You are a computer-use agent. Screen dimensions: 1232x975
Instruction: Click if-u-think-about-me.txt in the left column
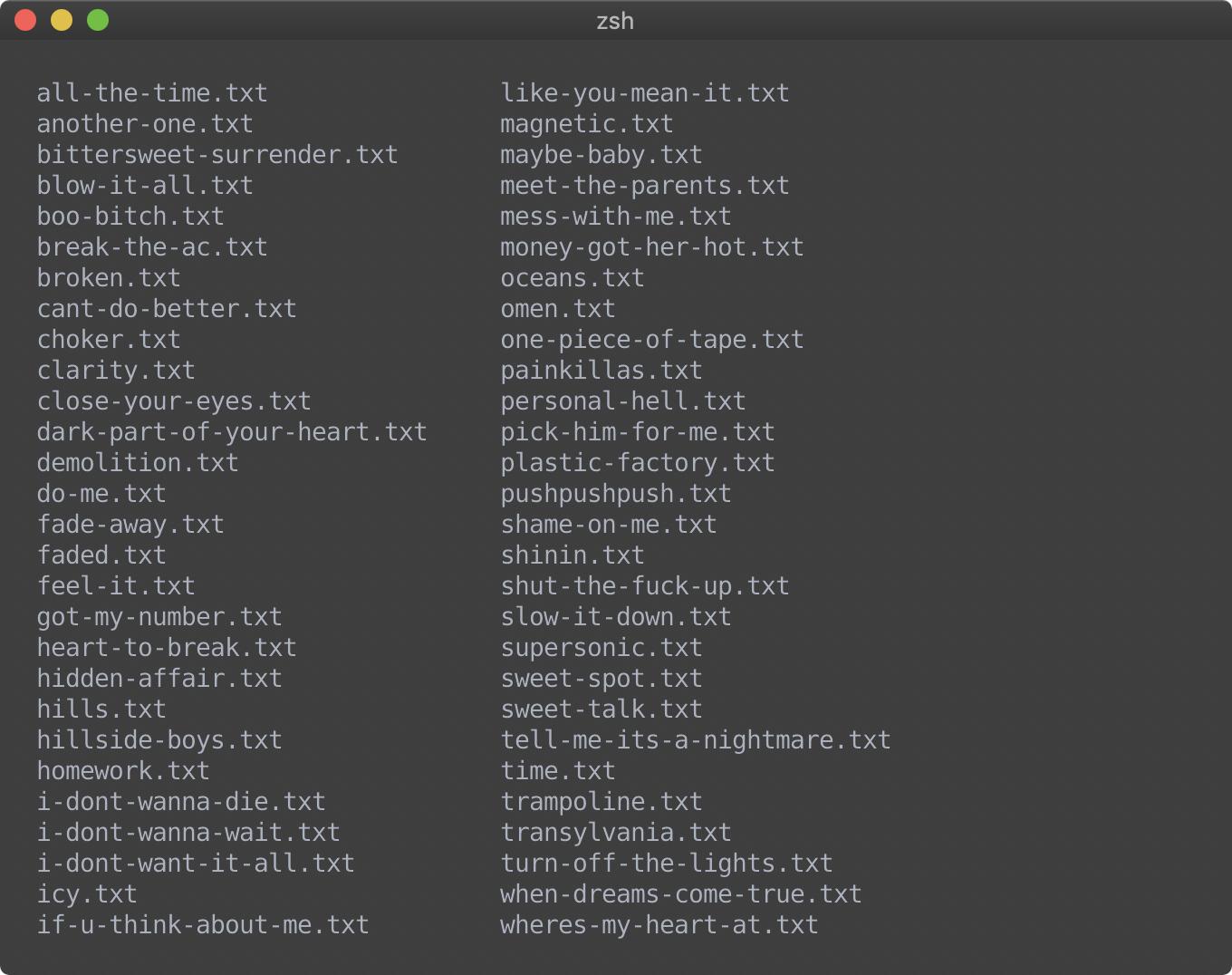tap(203, 925)
